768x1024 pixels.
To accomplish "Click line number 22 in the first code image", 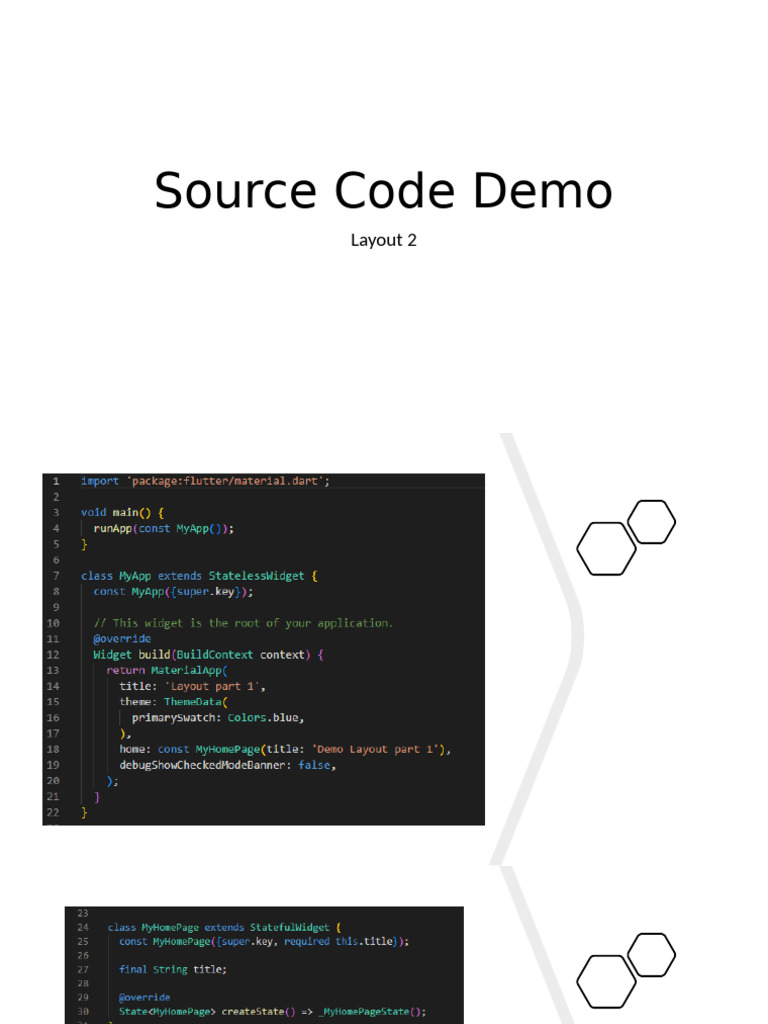I will pyautogui.click(x=53, y=812).
